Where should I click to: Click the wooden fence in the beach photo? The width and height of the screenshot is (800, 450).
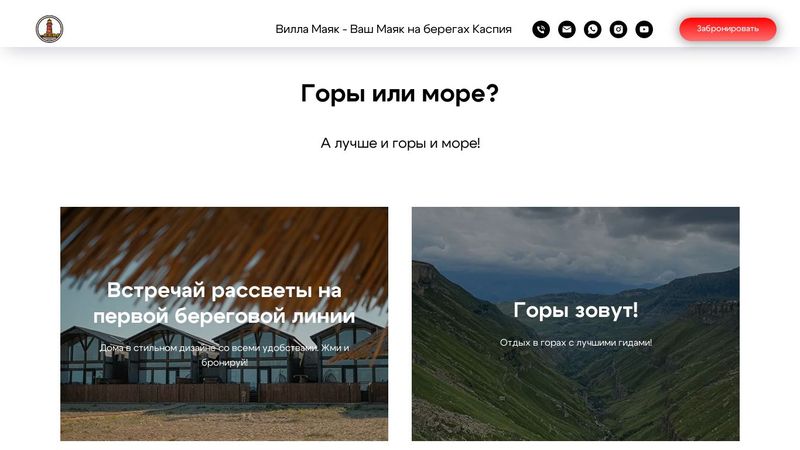click(x=223, y=393)
